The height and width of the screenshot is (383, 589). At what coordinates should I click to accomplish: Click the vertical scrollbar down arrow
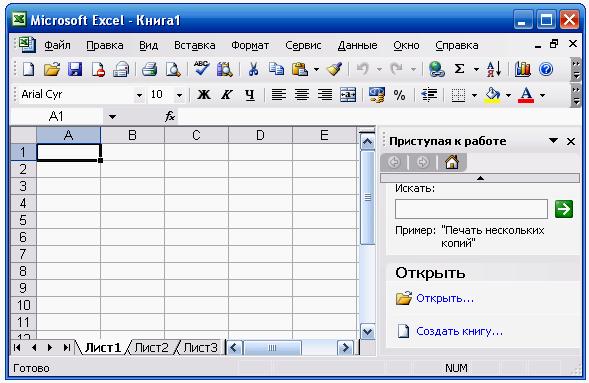point(367,332)
